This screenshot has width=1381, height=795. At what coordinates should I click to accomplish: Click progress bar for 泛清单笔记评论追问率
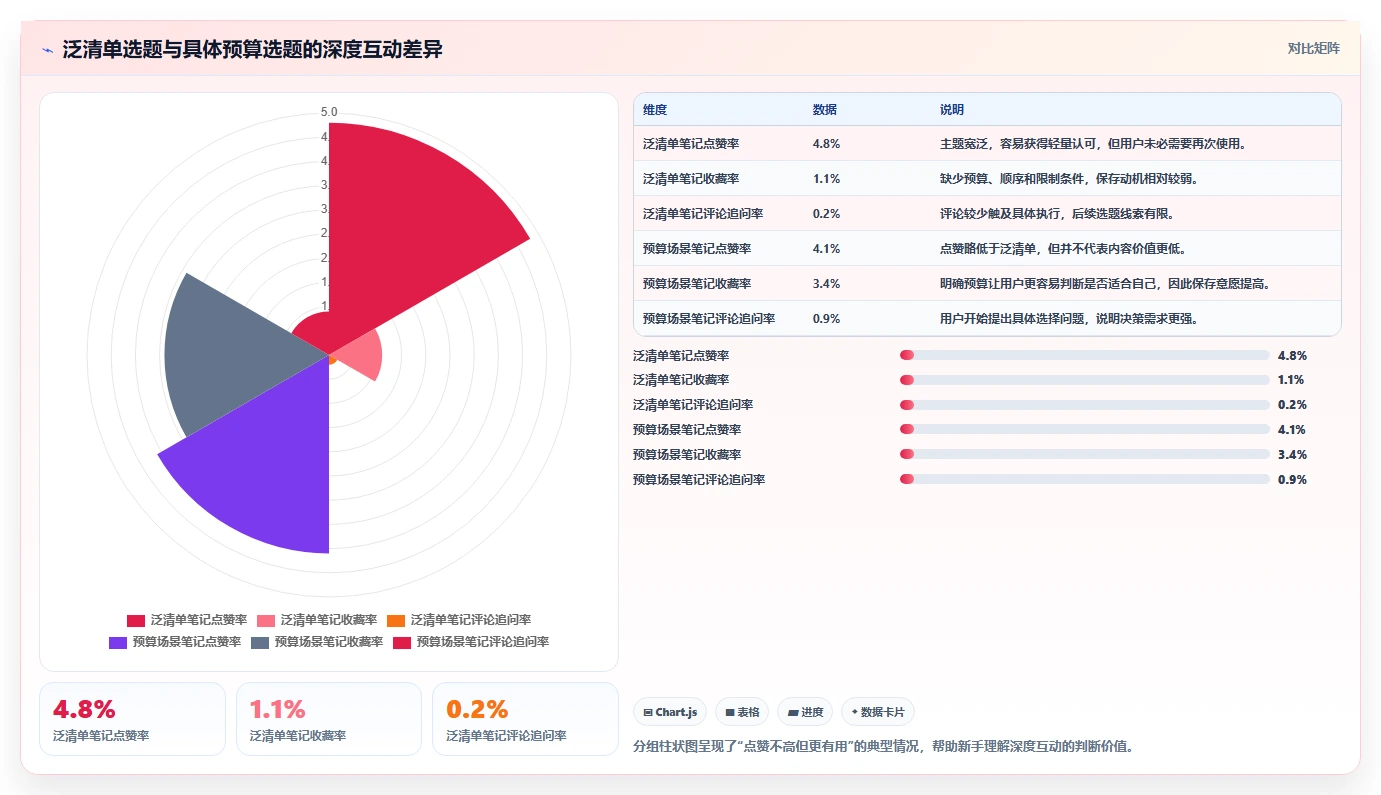point(1084,405)
